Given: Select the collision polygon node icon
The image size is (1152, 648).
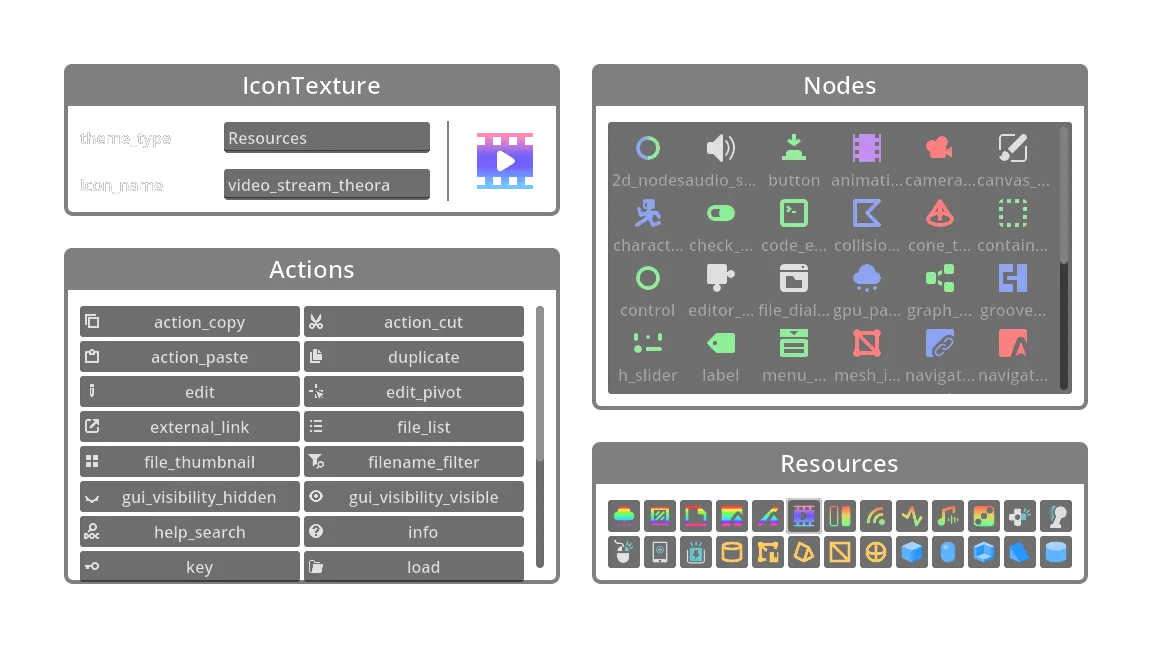Looking at the screenshot, I should (866, 214).
